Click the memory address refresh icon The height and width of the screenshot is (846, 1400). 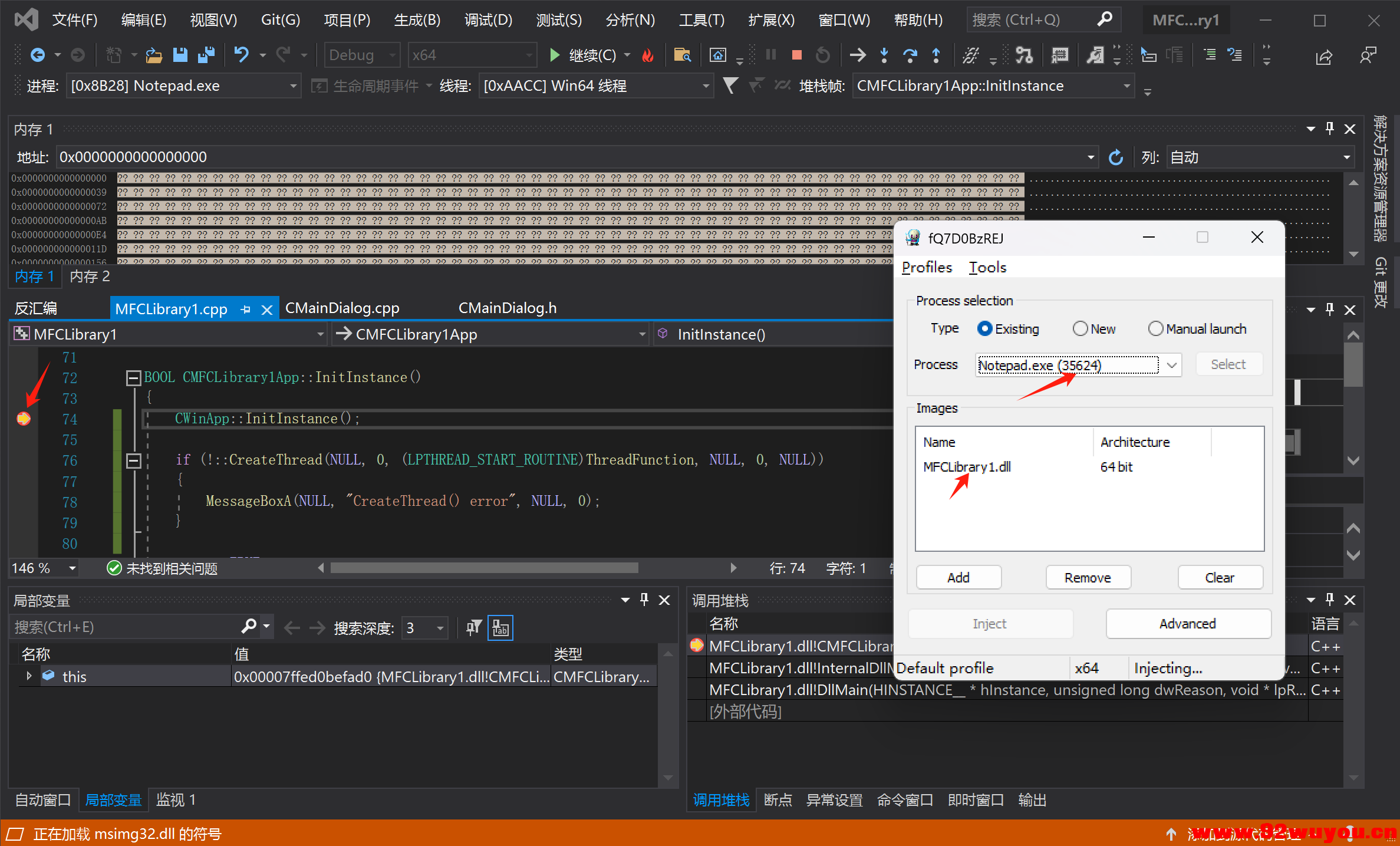(1115, 157)
